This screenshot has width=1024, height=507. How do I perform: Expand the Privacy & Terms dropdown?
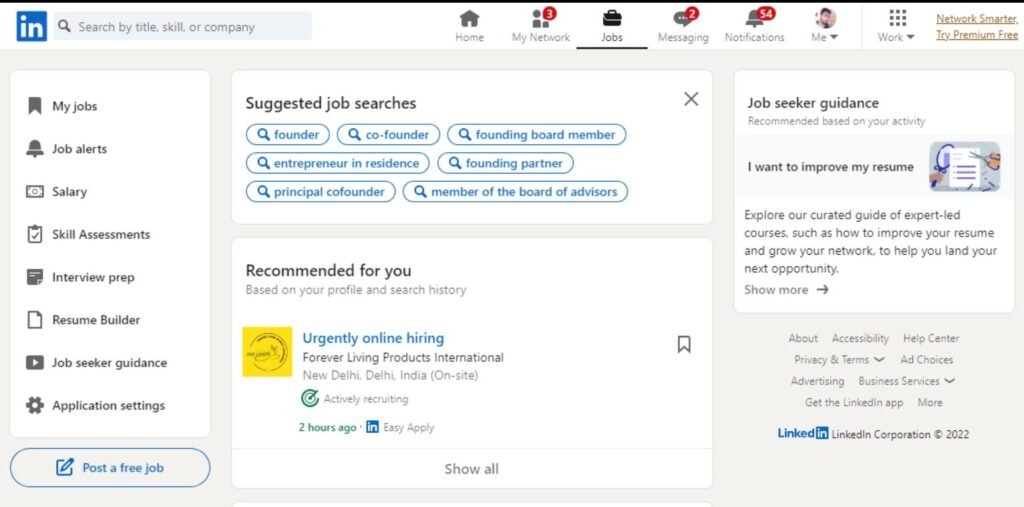[878, 360]
